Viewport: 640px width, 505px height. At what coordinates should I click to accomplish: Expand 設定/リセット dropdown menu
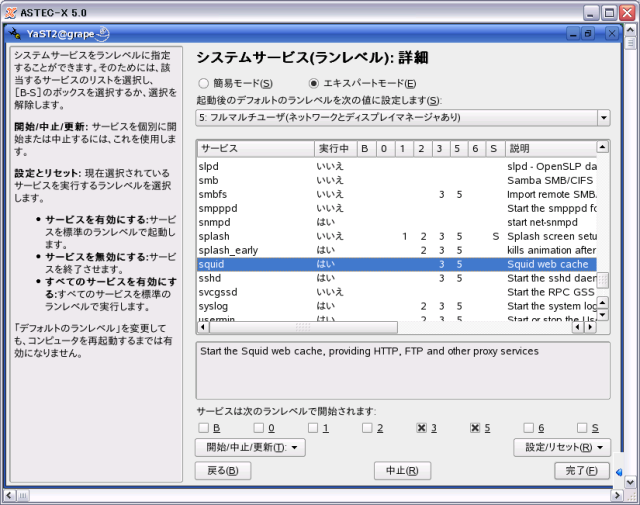[561, 447]
